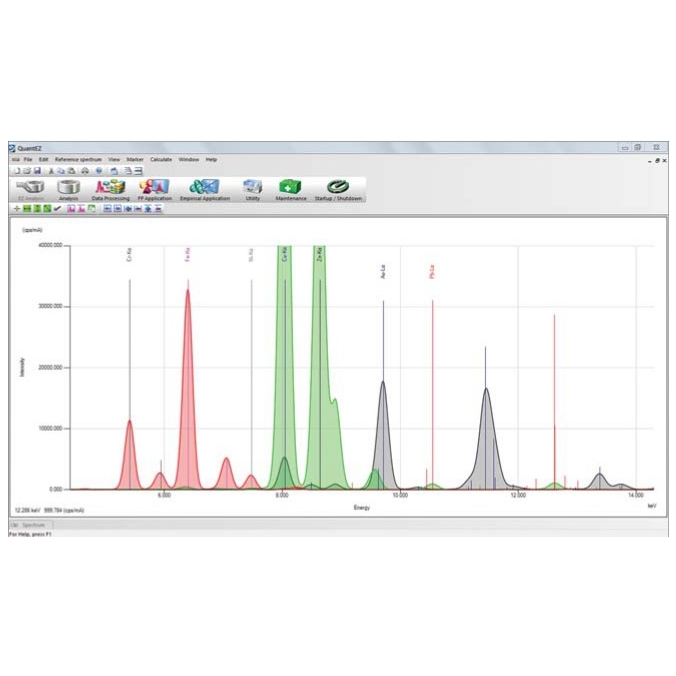Launch Data Processing
Screen dimensions: 676x676
point(109,188)
